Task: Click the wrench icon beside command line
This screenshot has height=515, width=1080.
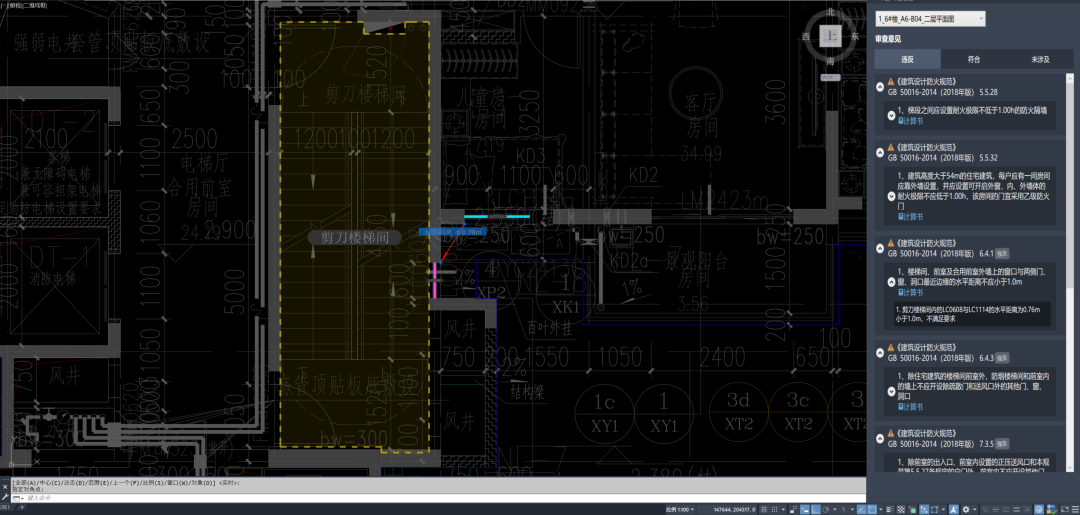Action: coord(6,497)
